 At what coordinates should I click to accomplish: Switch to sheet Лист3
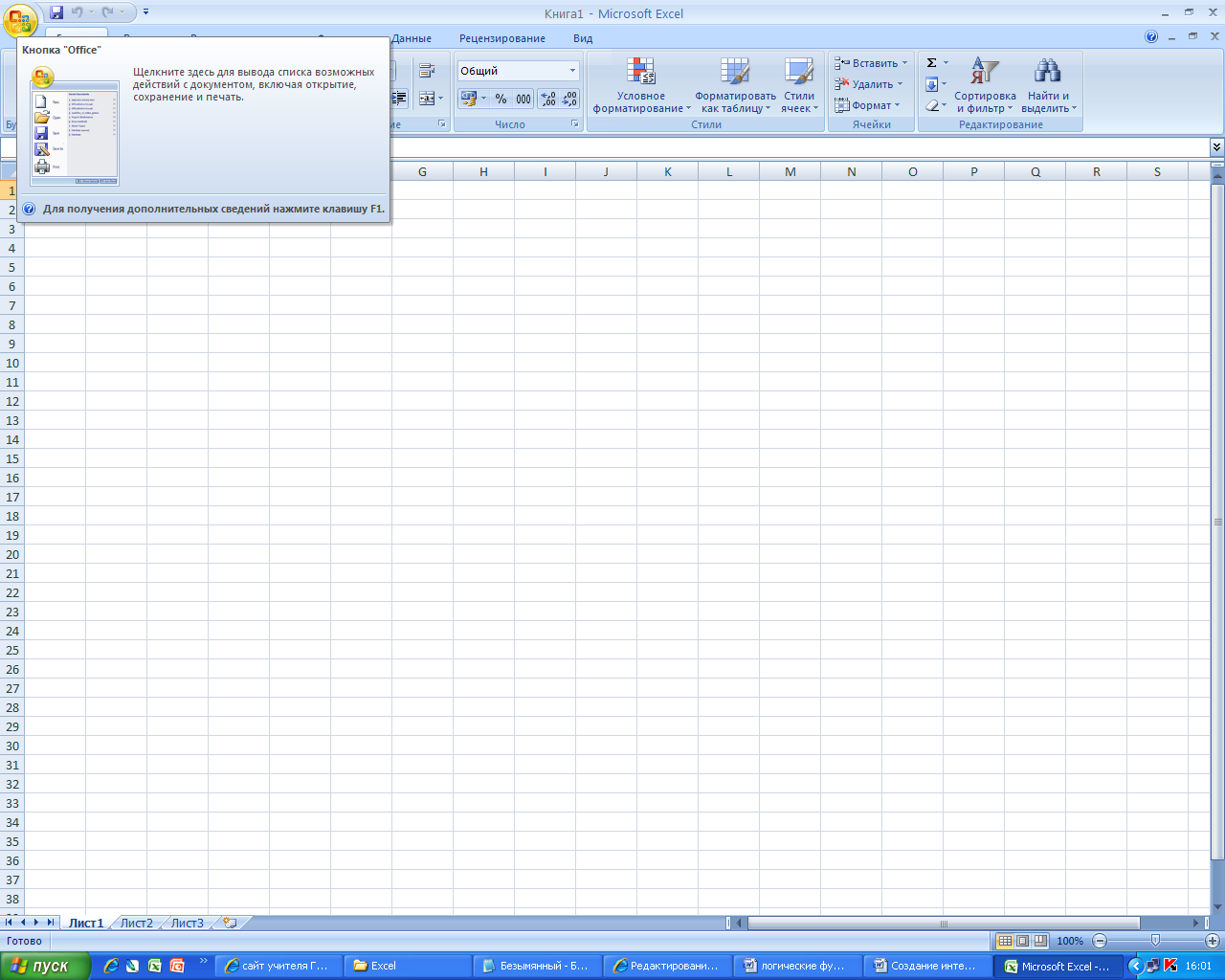188,923
